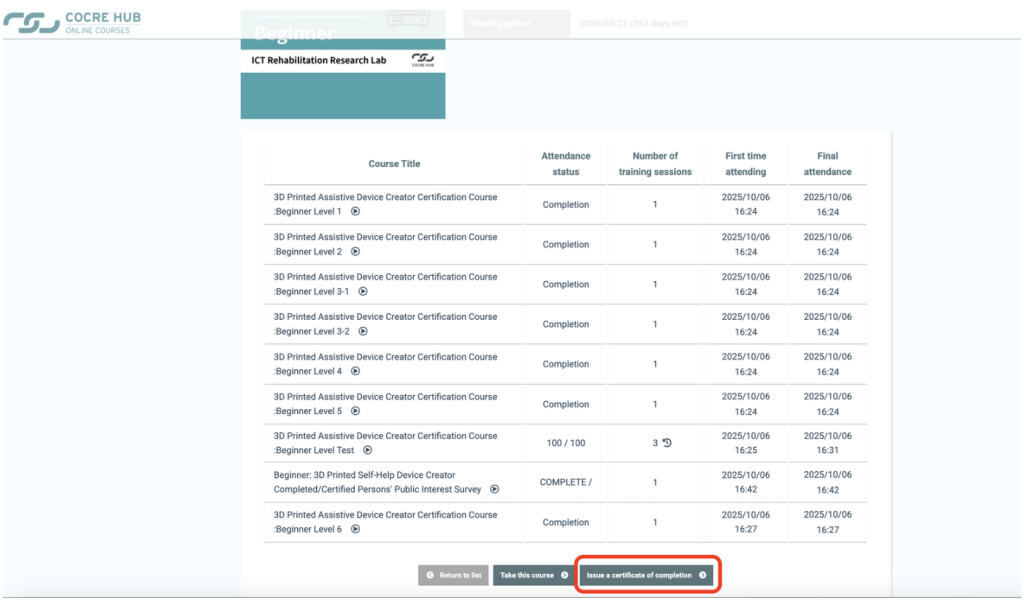Click the Attendance status column header
The height and width of the screenshot is (603, 1024).
(566, 164)
